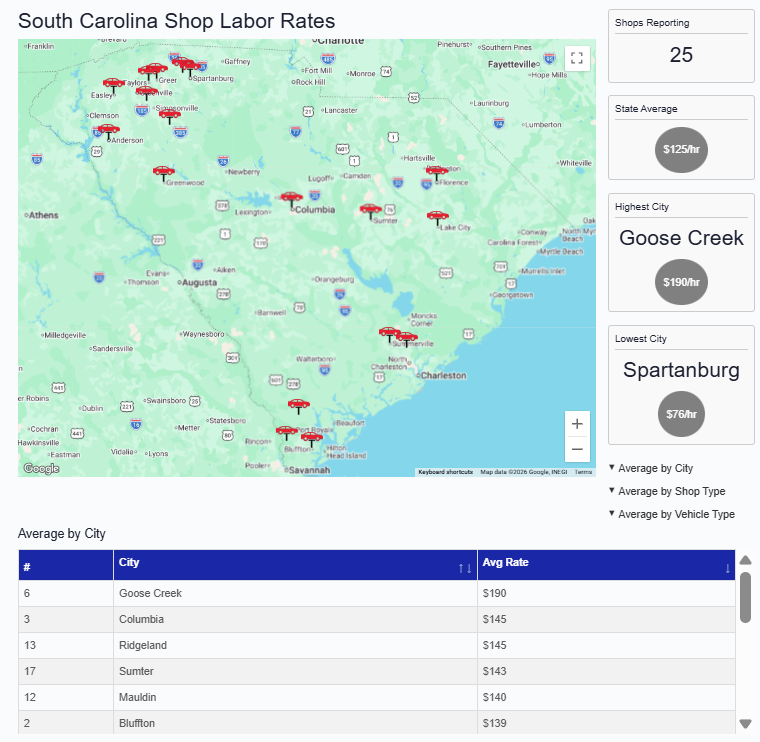Select the car marker at Greenwood
This screenshot has height=742, width=760.
coord(164,173)
